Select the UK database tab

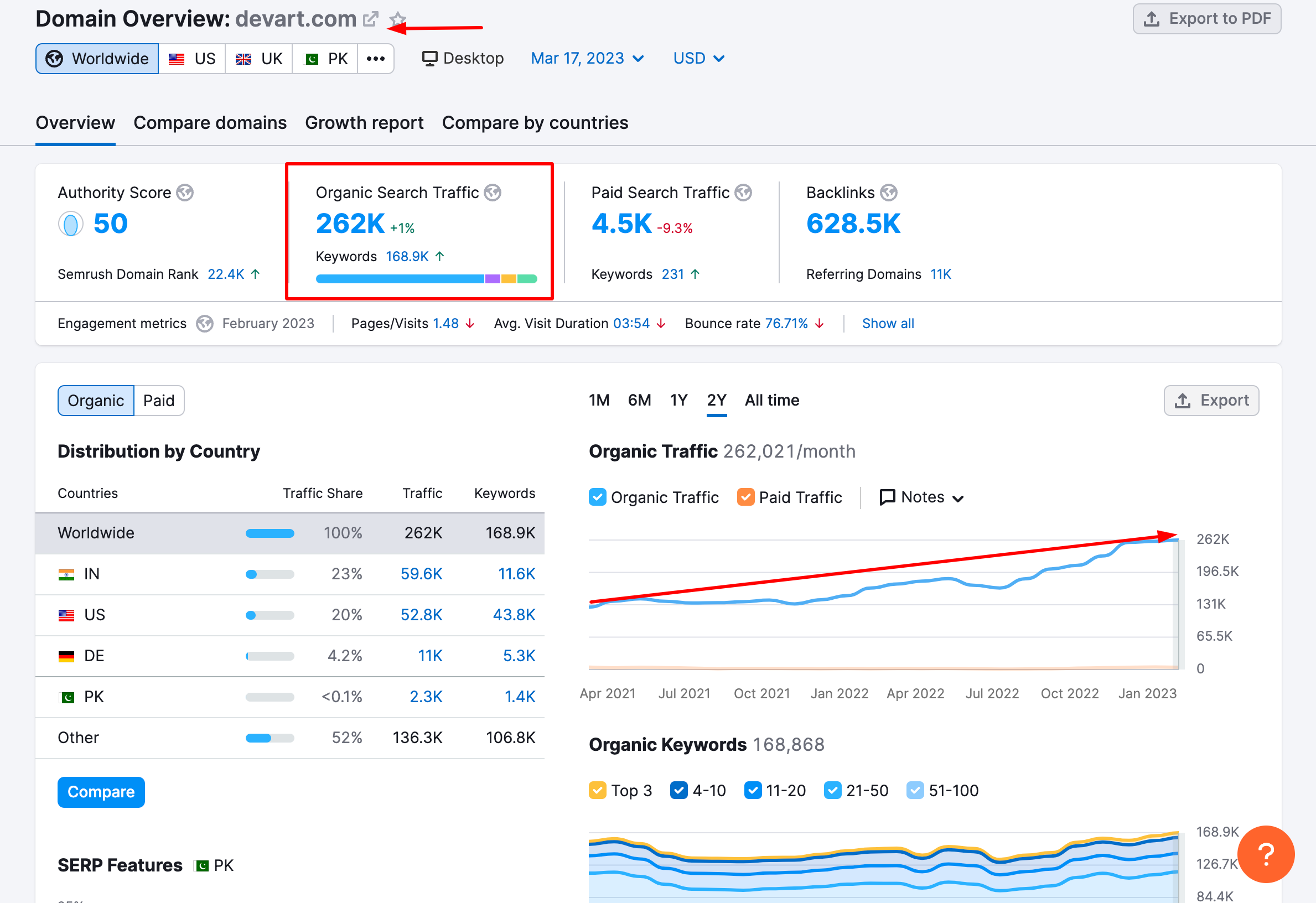[259, 59]
